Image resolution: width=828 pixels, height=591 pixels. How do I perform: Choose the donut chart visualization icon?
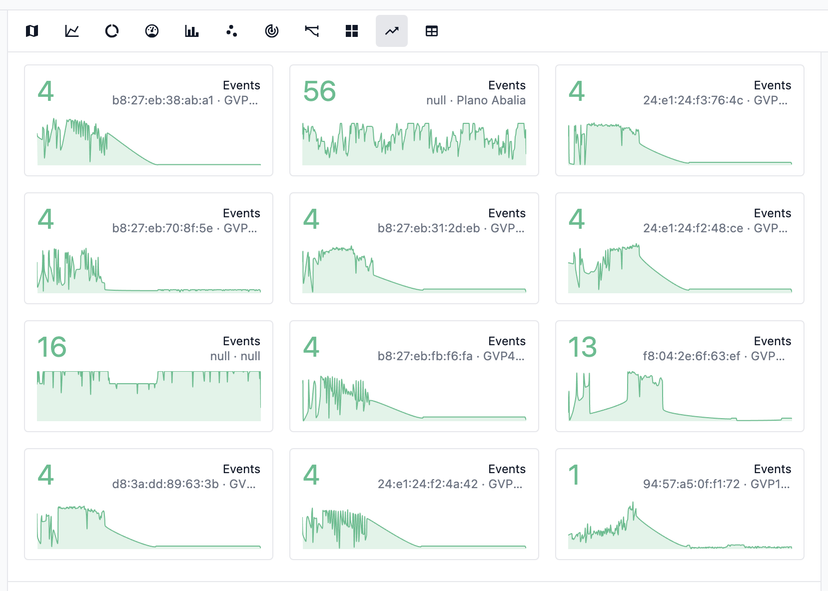(x=112, y=31)
